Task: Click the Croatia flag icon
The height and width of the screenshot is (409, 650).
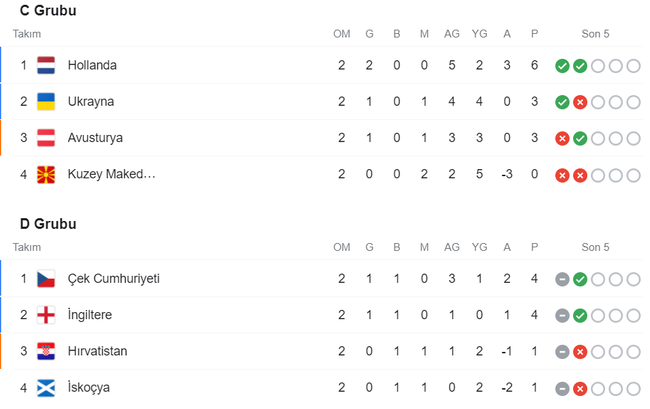Action: tap(46, 351)
